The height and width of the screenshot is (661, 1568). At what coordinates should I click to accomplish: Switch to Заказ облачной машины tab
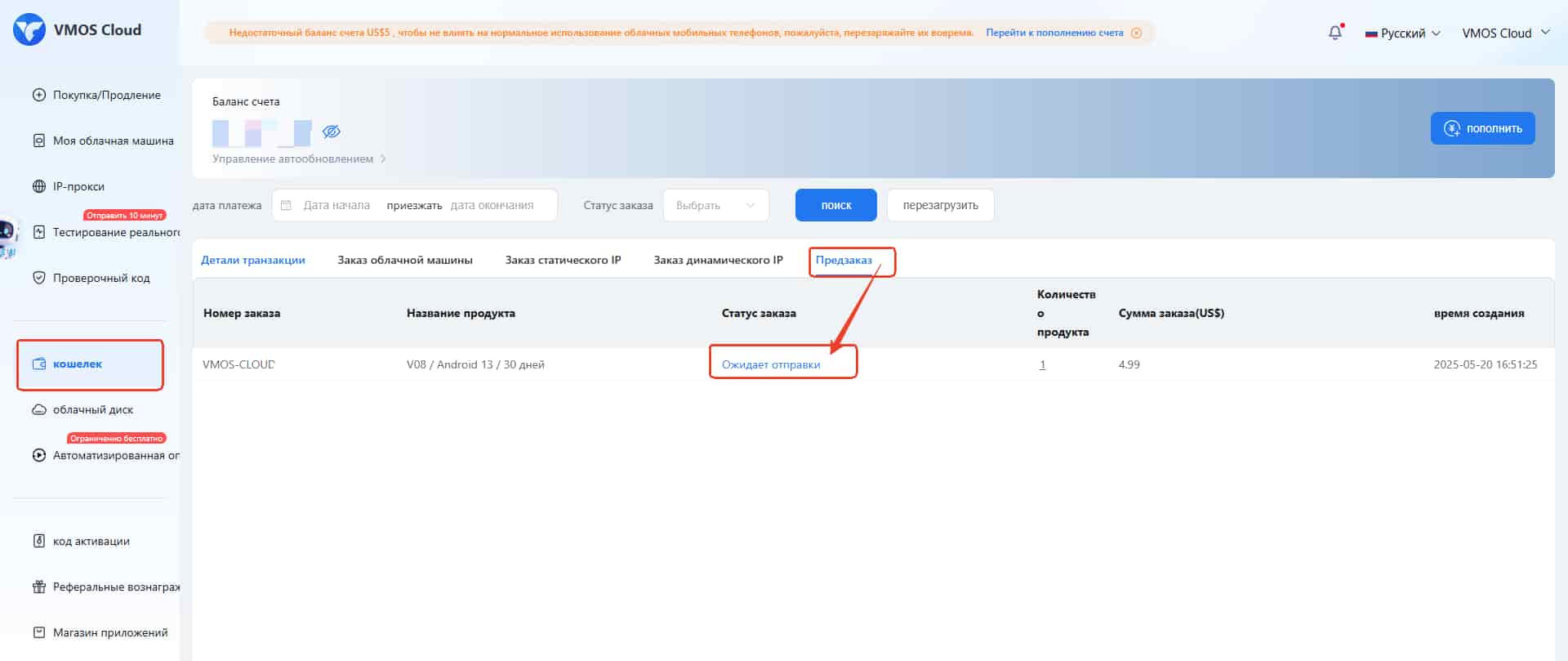pos(405,260)
